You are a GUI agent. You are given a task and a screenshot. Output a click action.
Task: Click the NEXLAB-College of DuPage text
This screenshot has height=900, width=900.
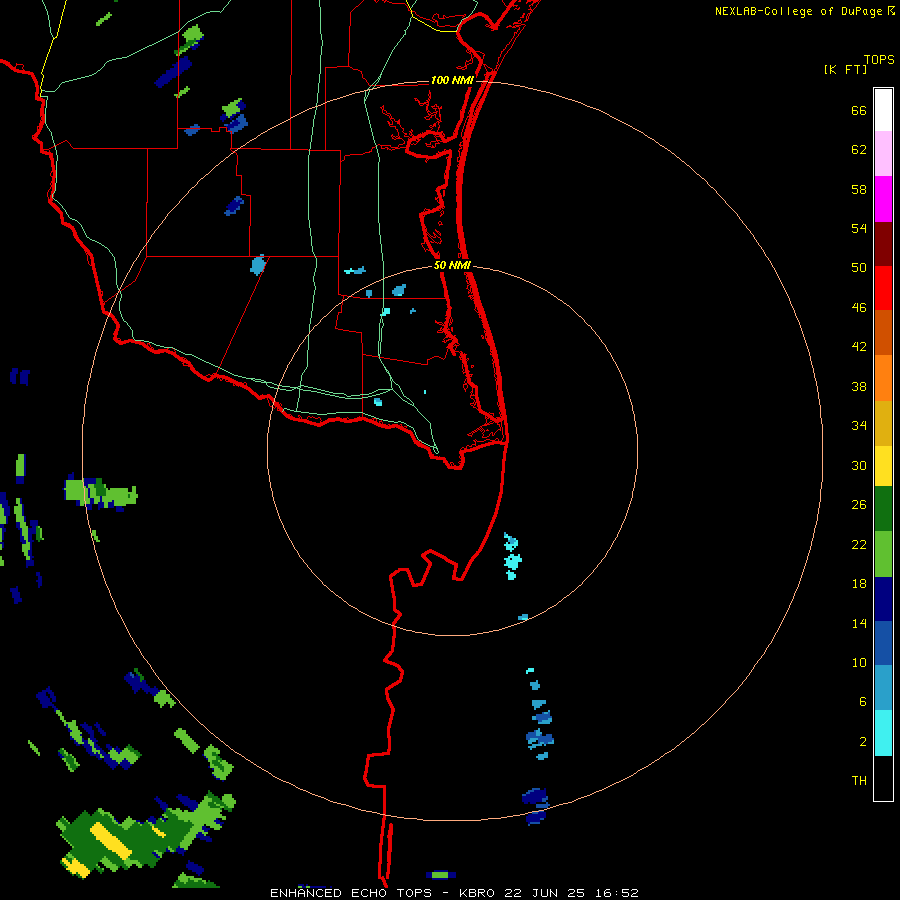(x=798, y=11)
